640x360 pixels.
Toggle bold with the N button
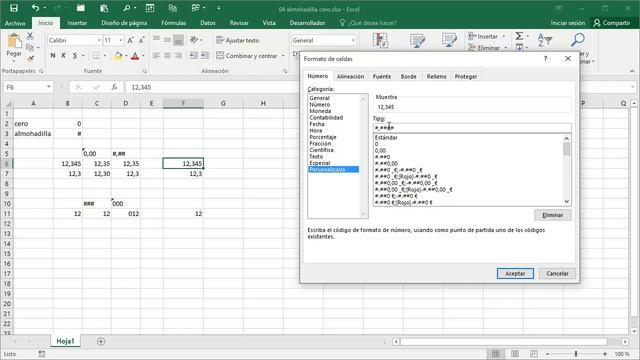[53, 56]
